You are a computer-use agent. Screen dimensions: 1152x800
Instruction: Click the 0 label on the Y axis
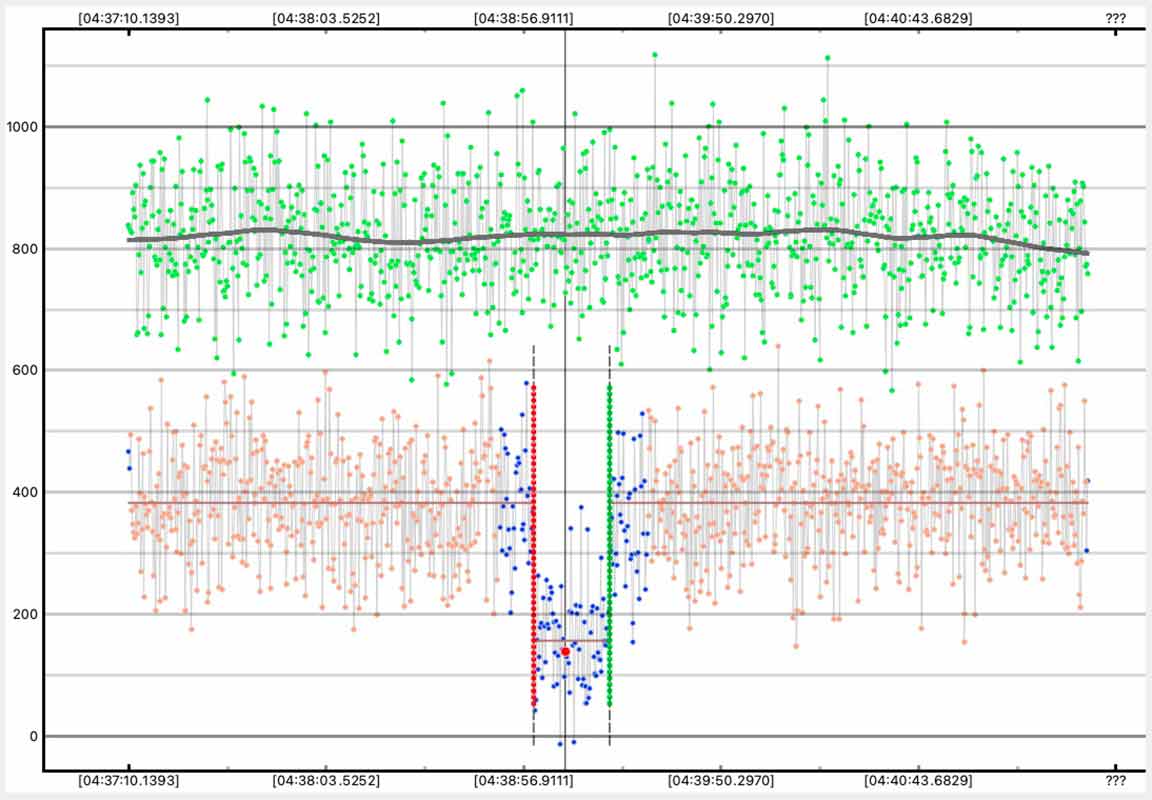[32, 737]
